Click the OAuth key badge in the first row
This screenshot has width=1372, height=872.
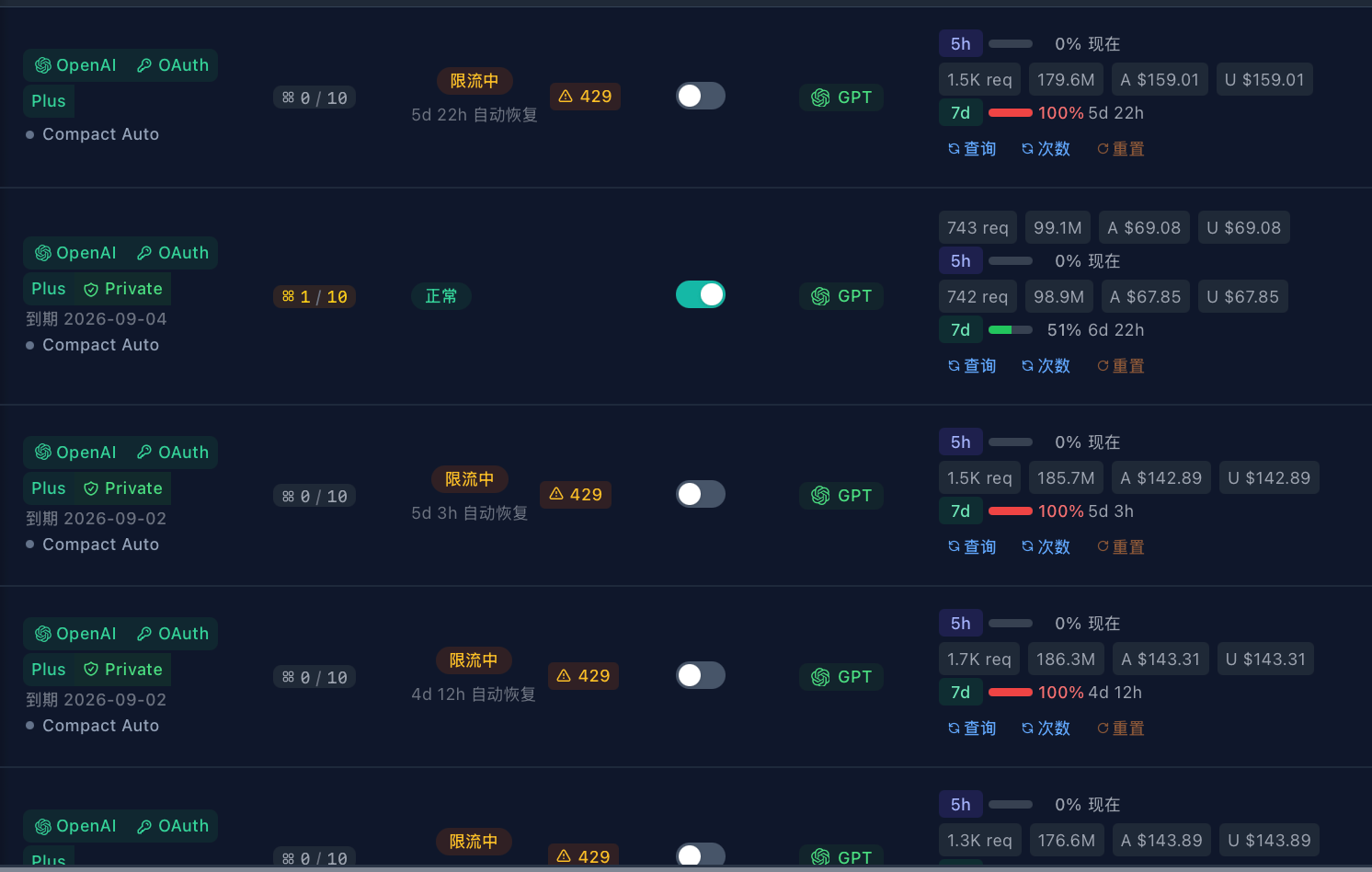[173, 65]
